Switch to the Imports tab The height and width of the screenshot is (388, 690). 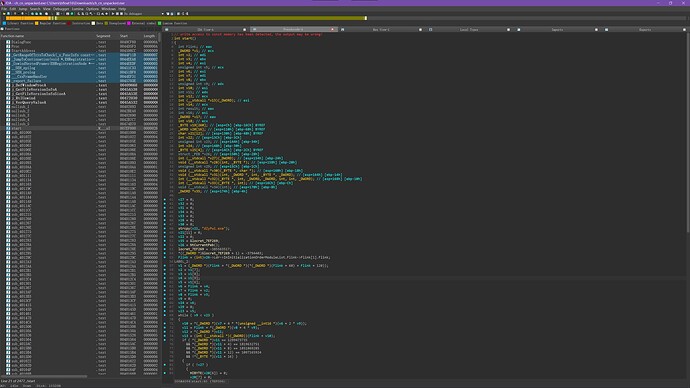(557, 29)
